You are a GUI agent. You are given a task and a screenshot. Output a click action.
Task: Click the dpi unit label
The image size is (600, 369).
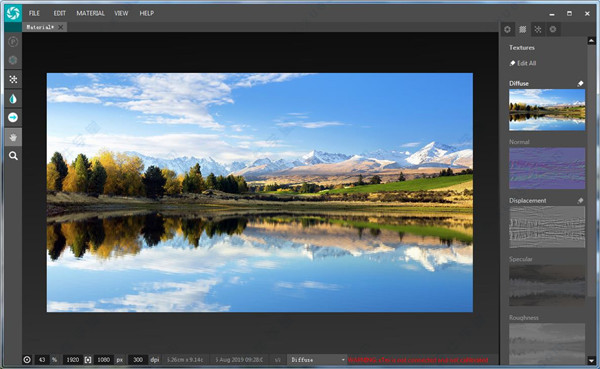[x=155, y=360]
